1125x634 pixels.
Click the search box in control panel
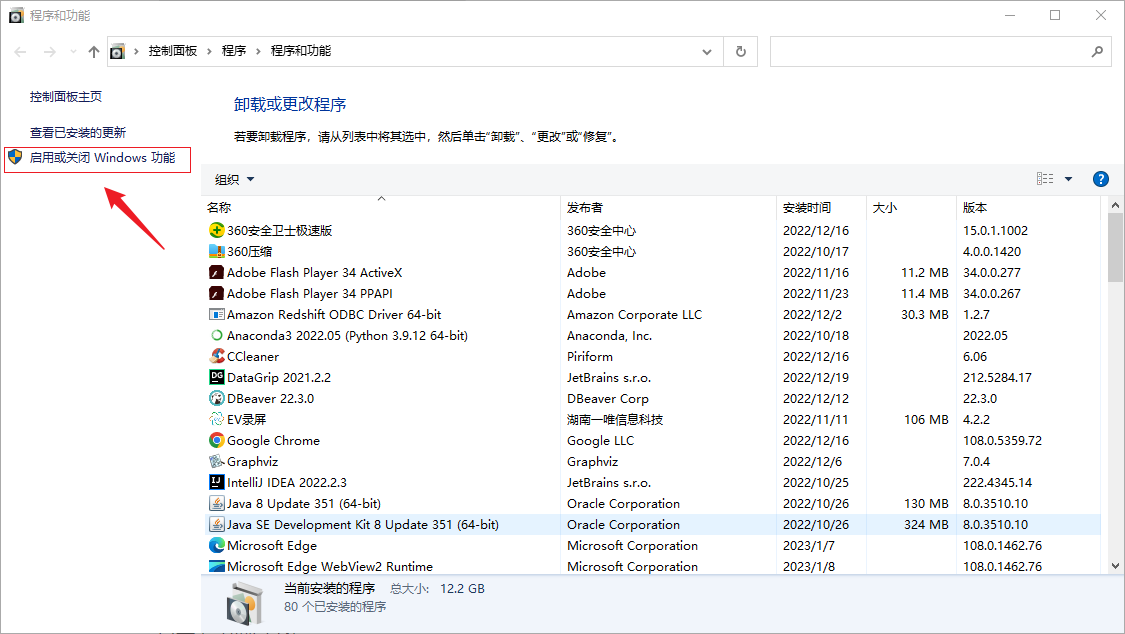930,51
